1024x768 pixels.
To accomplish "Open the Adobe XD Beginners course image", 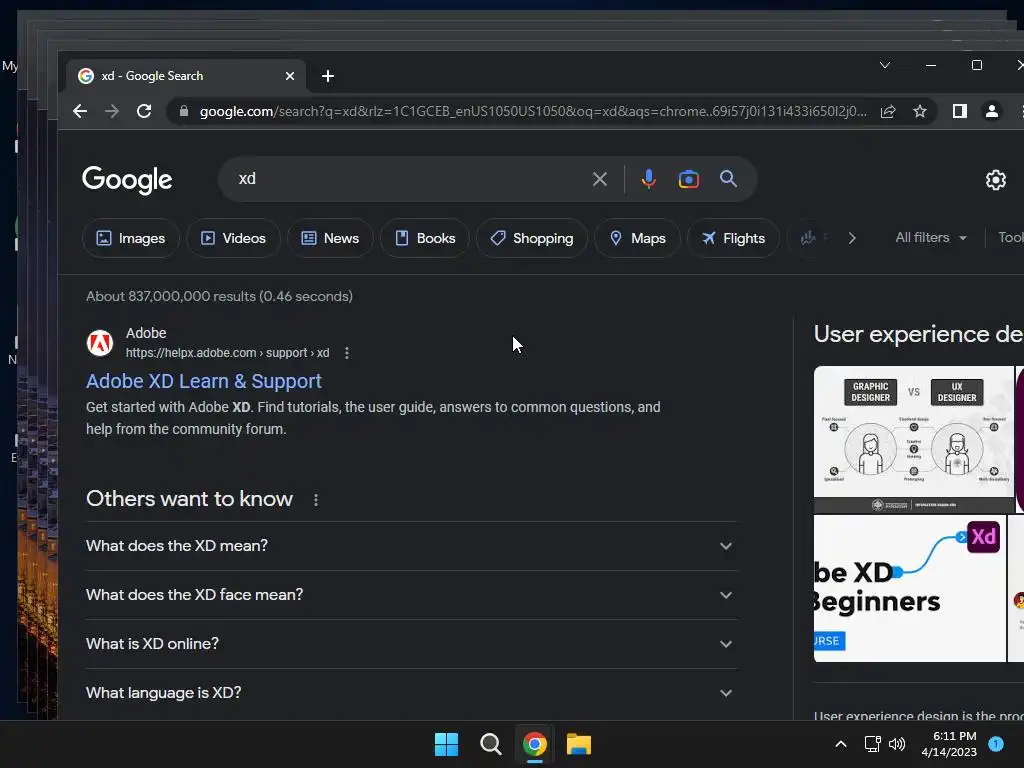I will (x=910, y=588).
